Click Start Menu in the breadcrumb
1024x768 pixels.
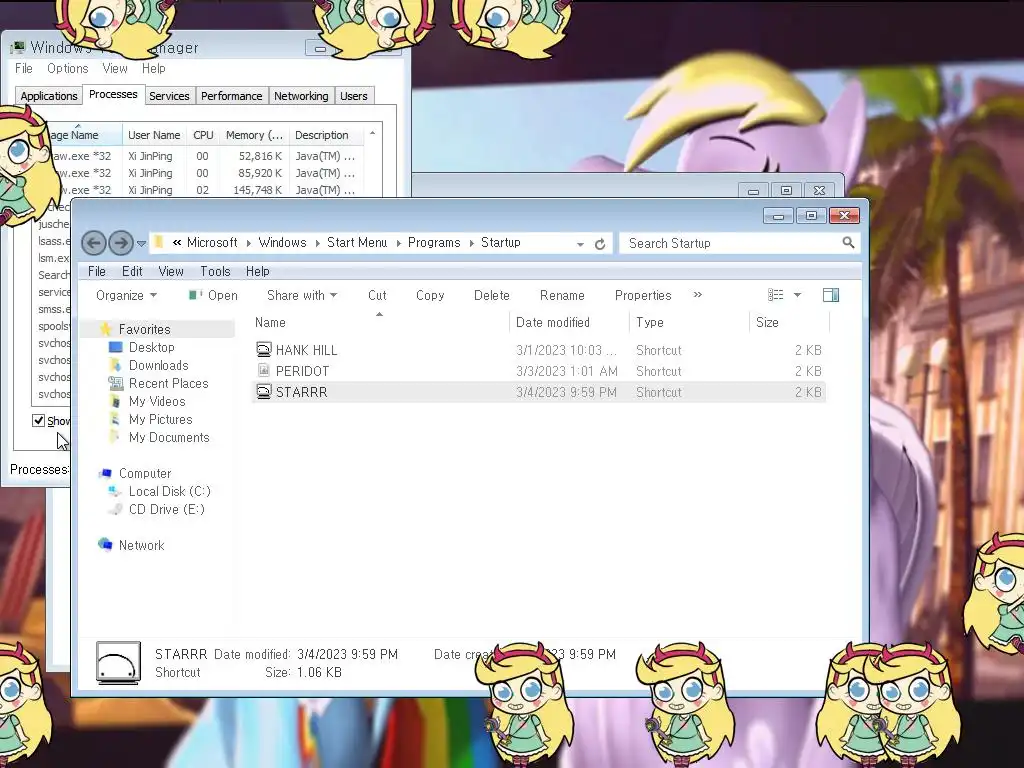(357, 242)
